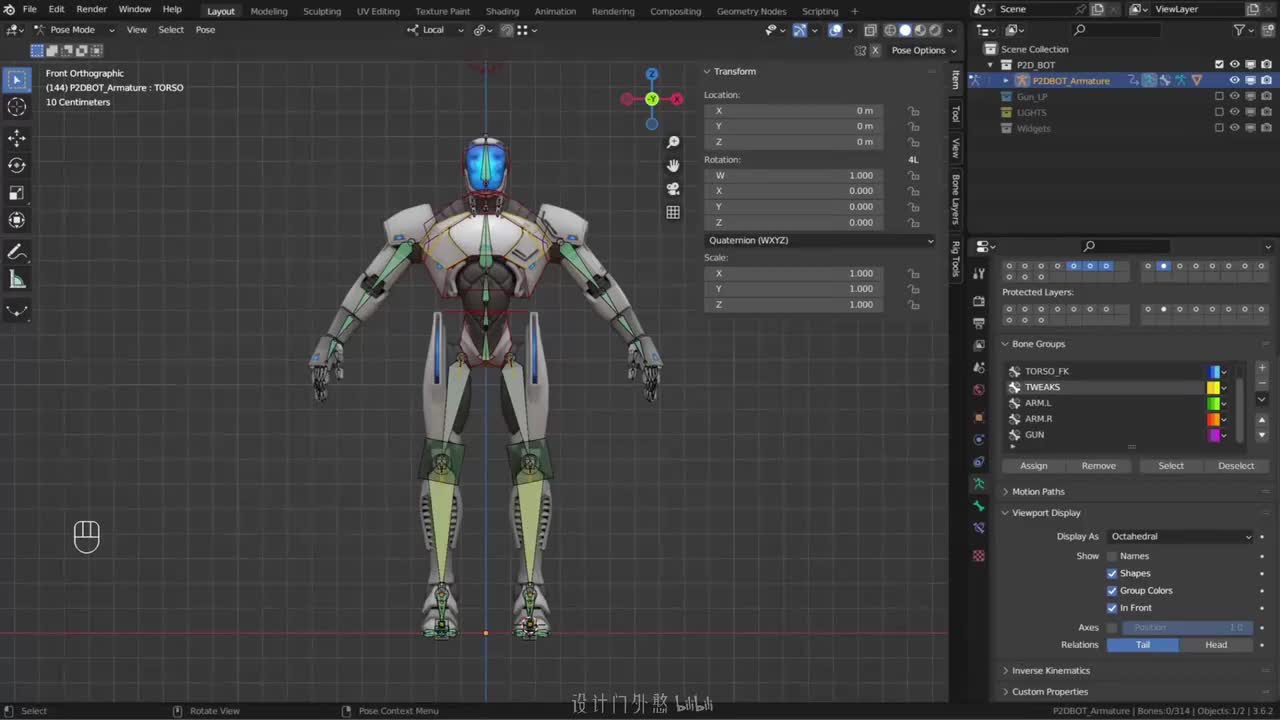The width and height of the screenshot is (1280, 720).
Task: Select the Move tool in left toolbar
Action: (17, 138)
